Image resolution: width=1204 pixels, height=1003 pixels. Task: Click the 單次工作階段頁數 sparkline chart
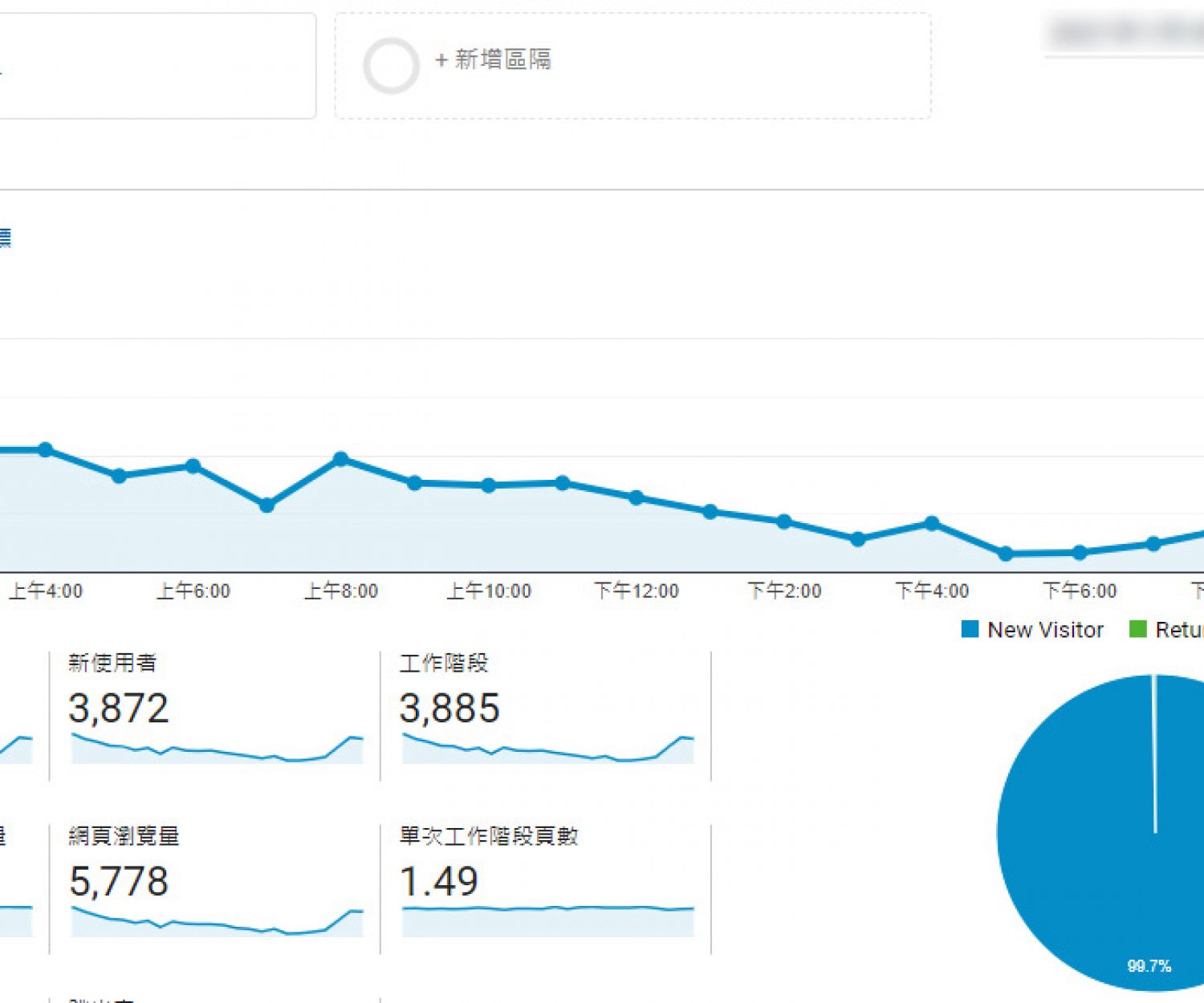pyautogui.click(x=547, y=921)
